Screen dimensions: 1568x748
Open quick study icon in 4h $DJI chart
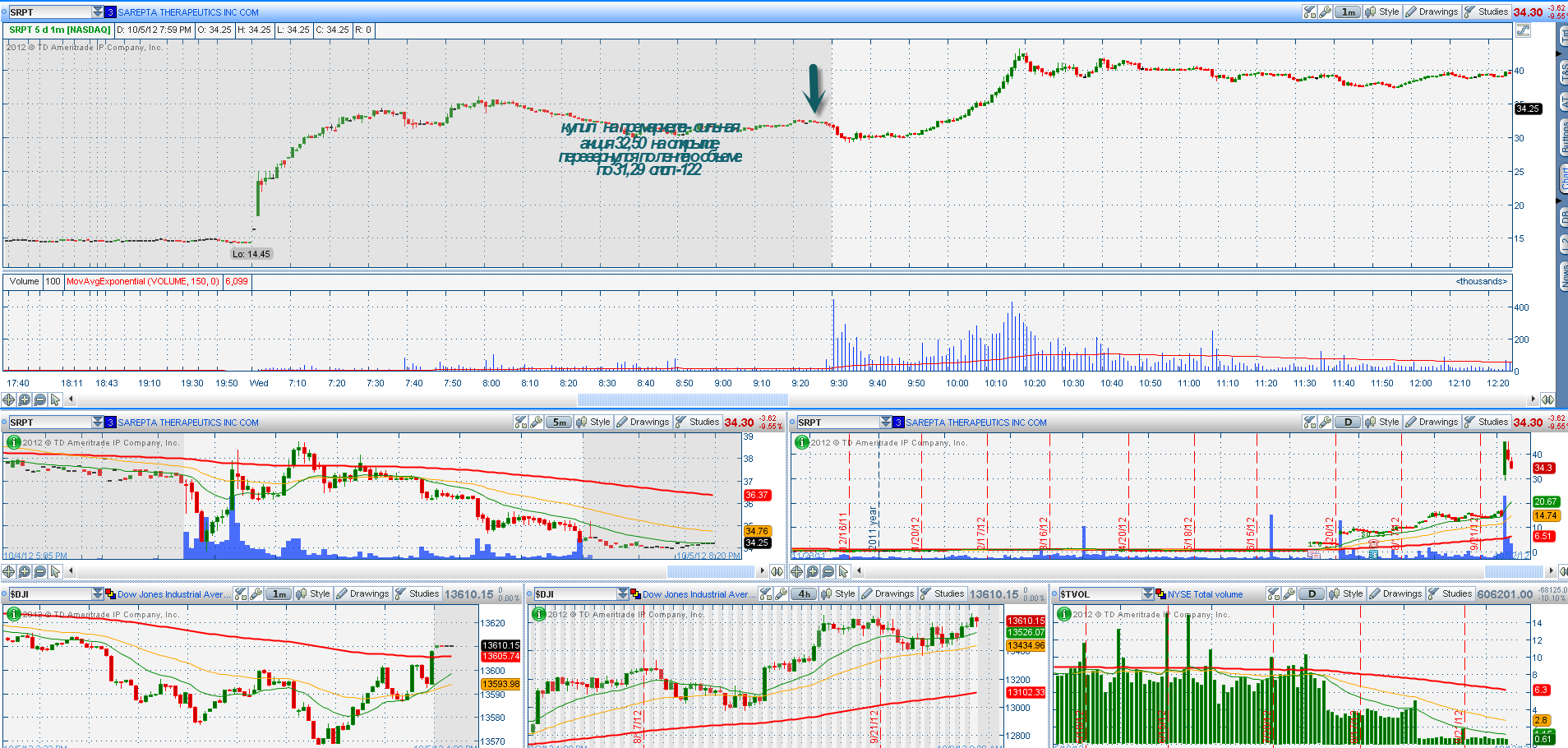766,593
